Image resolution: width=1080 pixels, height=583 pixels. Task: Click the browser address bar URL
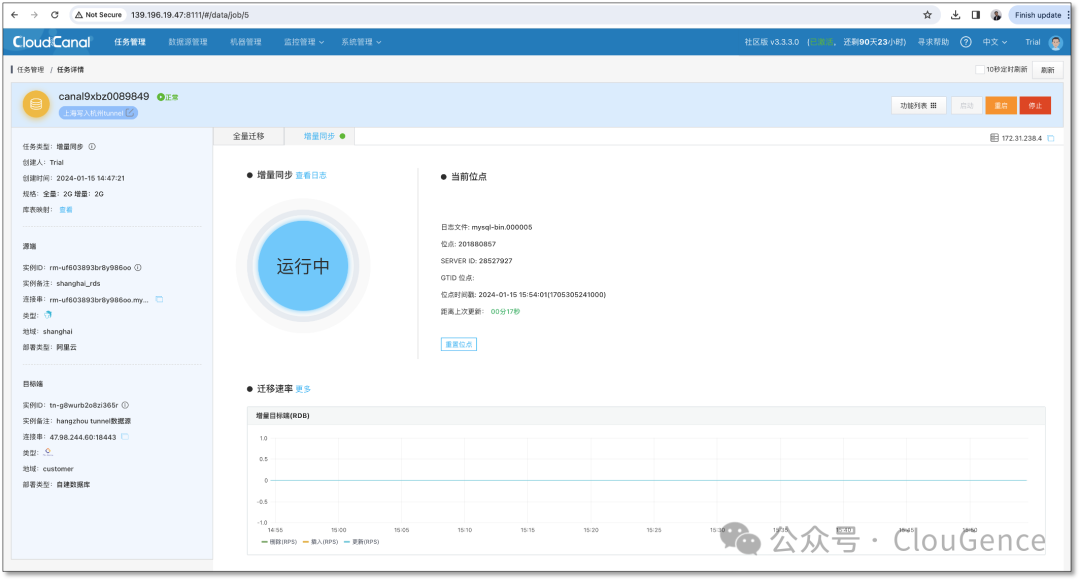190,14
